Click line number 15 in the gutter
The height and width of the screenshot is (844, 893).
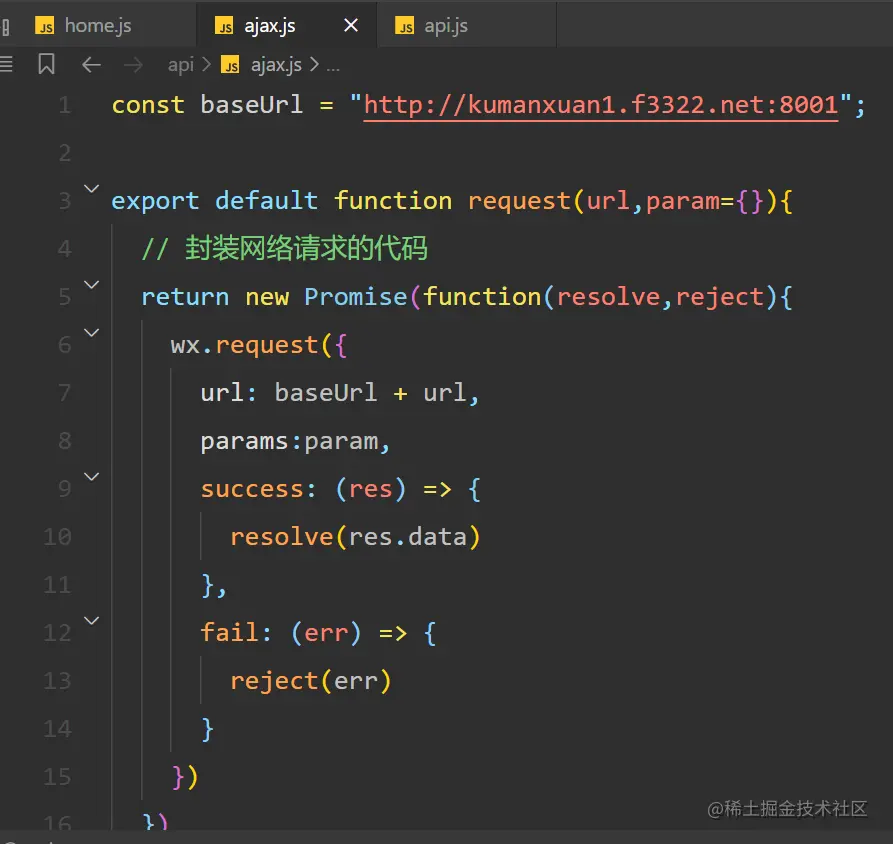point(58,777)
